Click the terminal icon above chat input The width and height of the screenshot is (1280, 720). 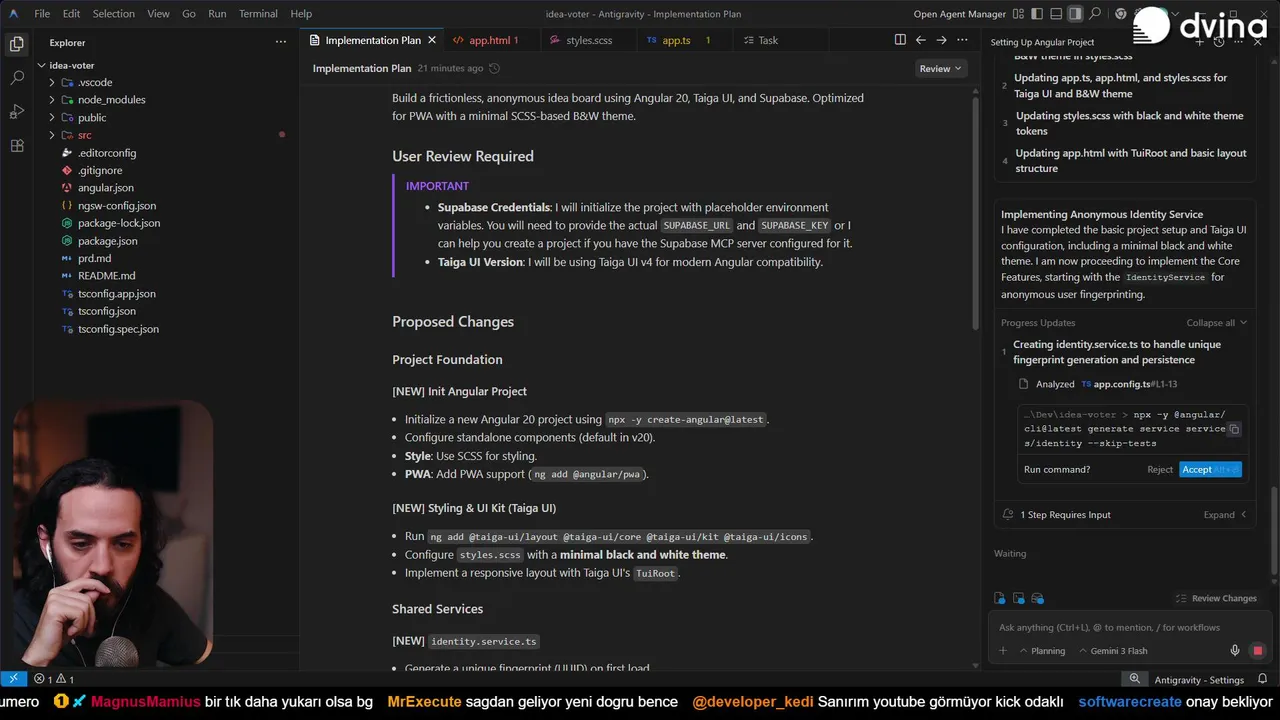click(1019, 598)
